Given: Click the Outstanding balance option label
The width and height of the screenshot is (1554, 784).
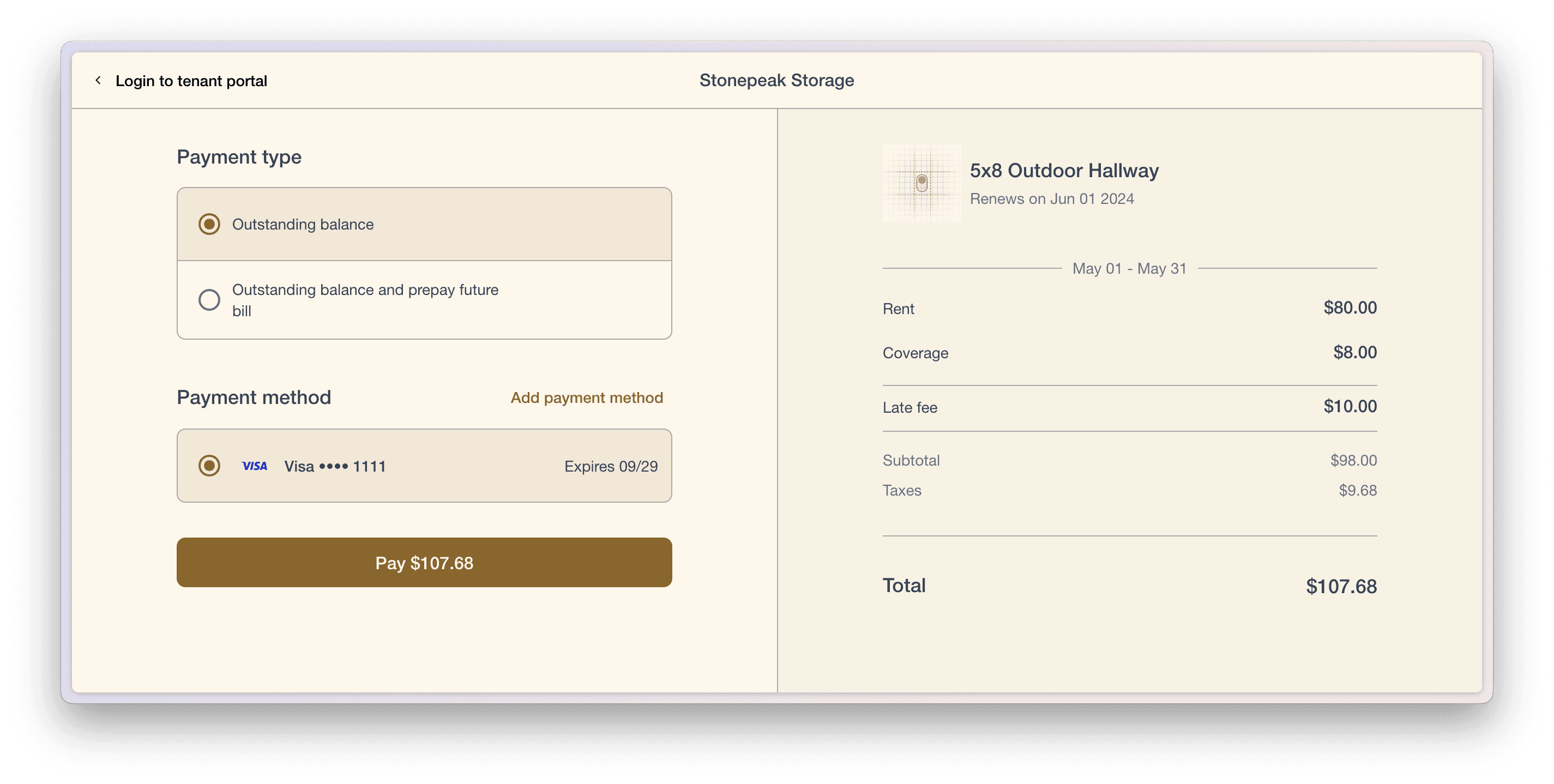Looking at the screenshot, I should pos(303,224).
